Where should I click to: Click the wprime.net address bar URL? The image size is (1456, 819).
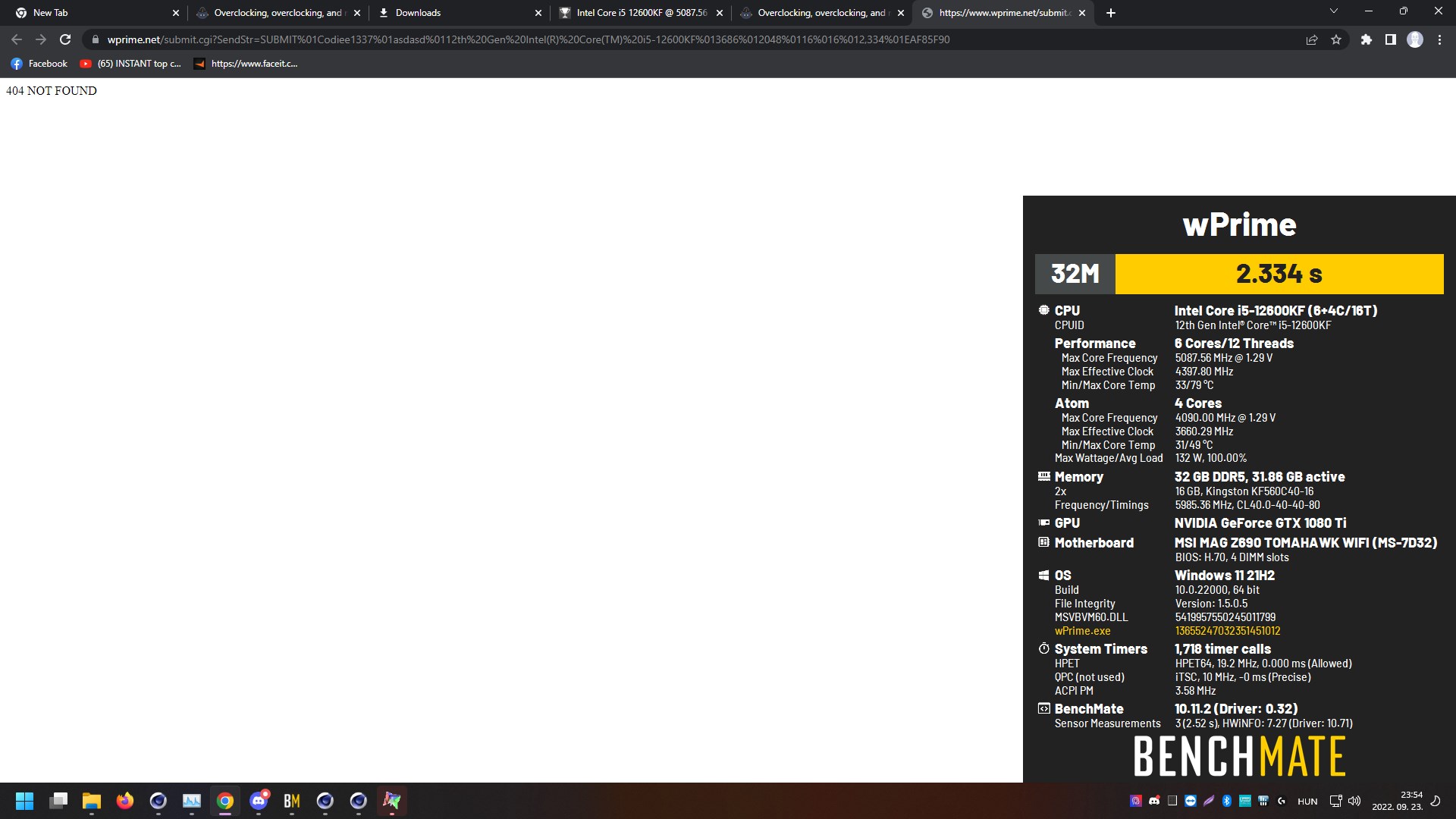528,39
